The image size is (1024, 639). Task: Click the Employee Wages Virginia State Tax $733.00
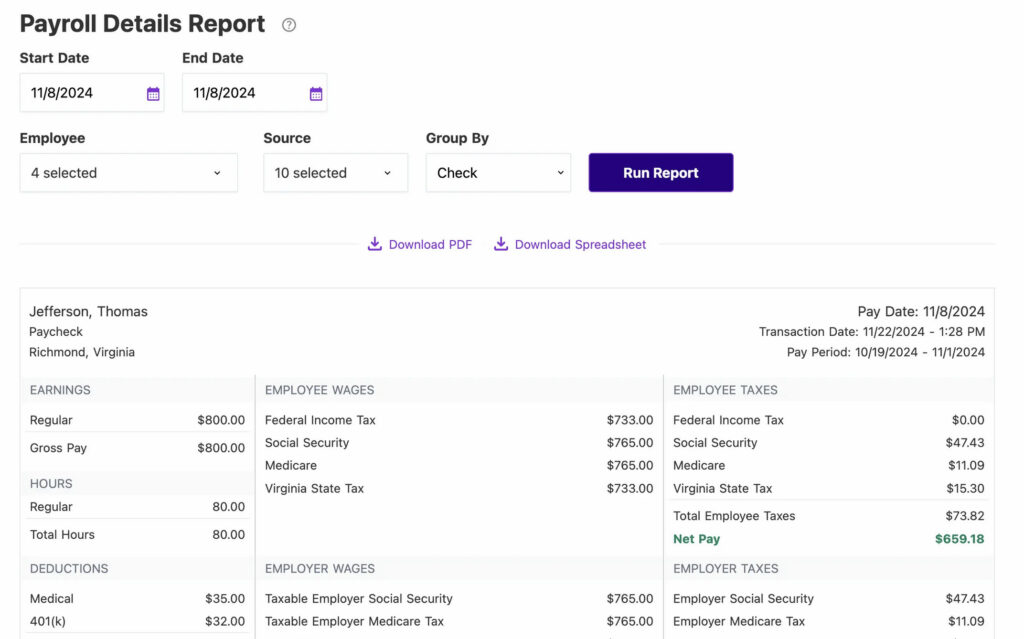[630, 488]
